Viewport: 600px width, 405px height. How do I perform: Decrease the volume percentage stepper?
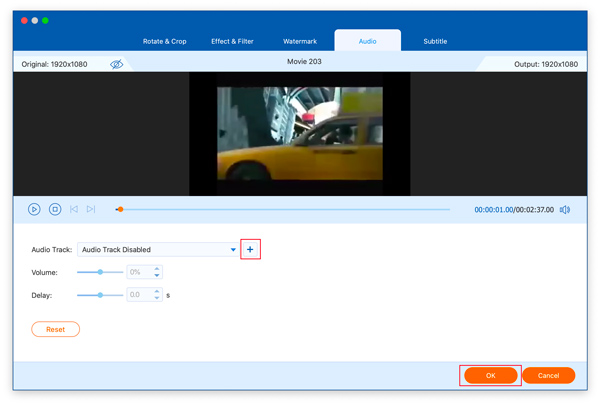[x=157, y=275]
